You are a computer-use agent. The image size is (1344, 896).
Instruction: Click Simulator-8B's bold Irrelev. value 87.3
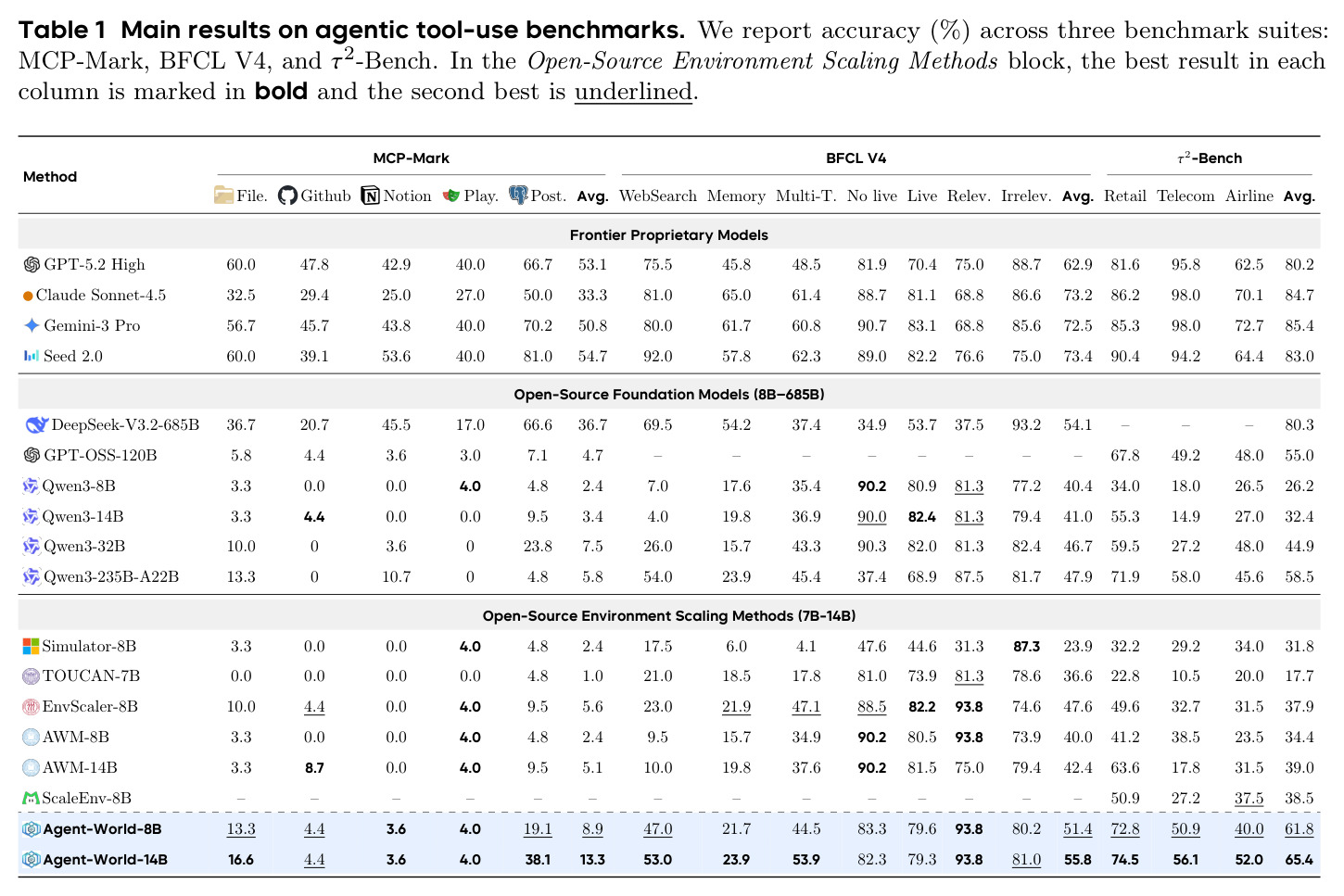(1026, 647)
